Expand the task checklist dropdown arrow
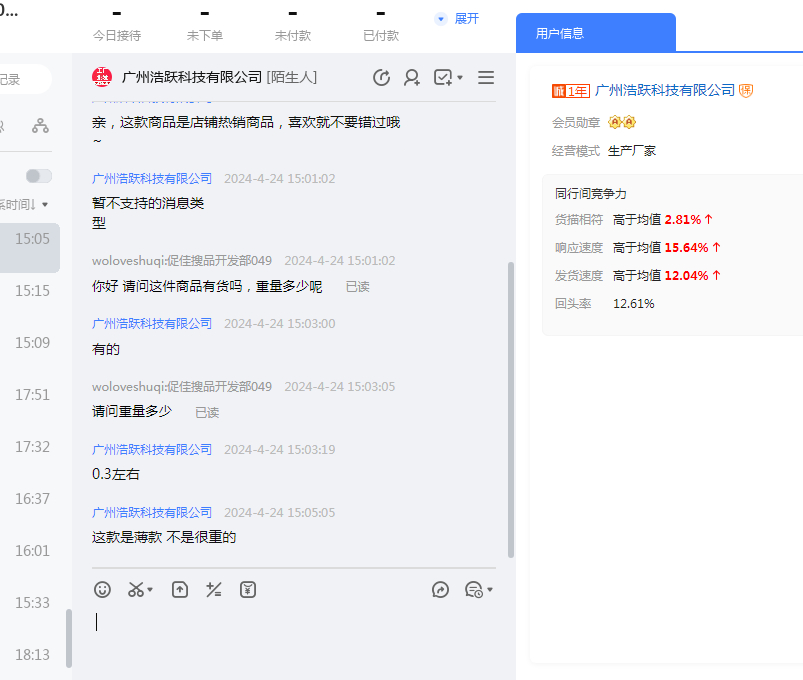803x680 pixels. pos(460,78)
